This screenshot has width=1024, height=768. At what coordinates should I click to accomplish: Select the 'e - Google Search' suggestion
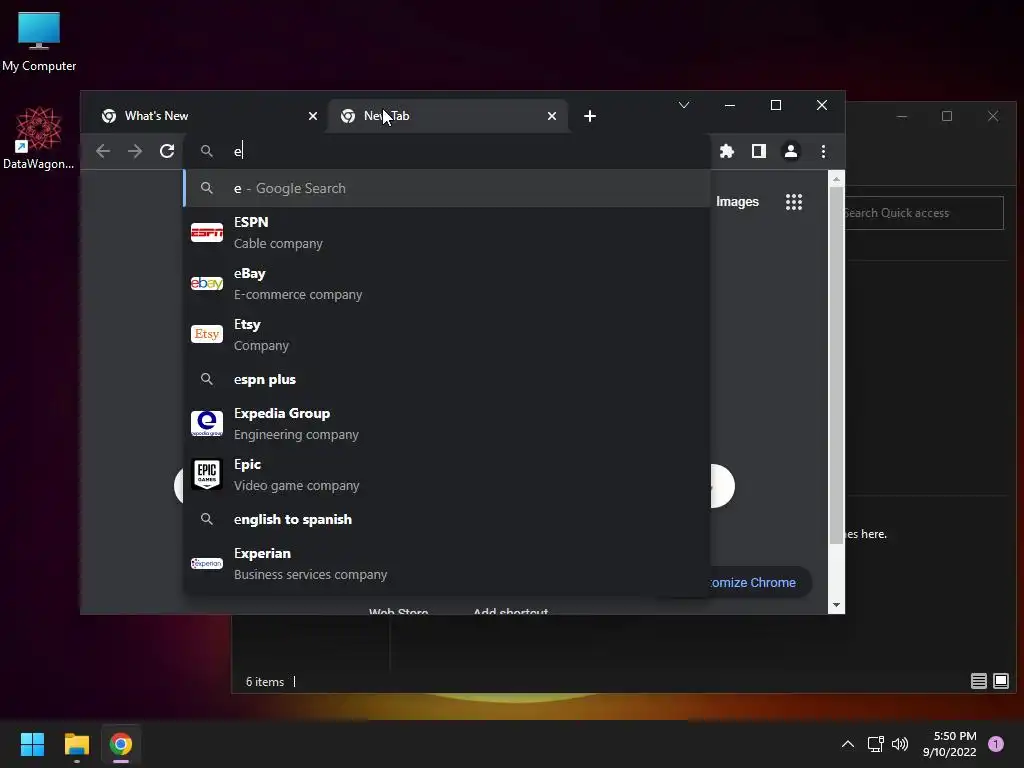[447, 188]
